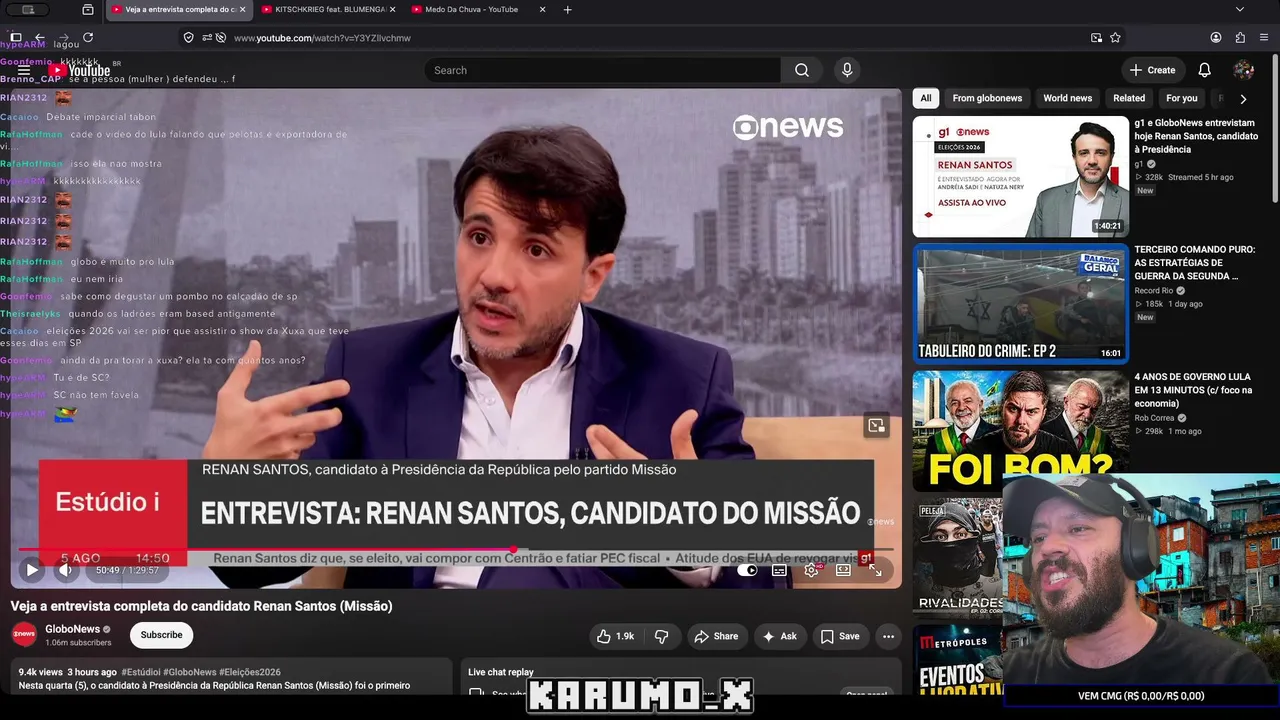Select the World news chip
Screen dimensions: 1280x720
pyautogui.click(x=1068, y=98)
